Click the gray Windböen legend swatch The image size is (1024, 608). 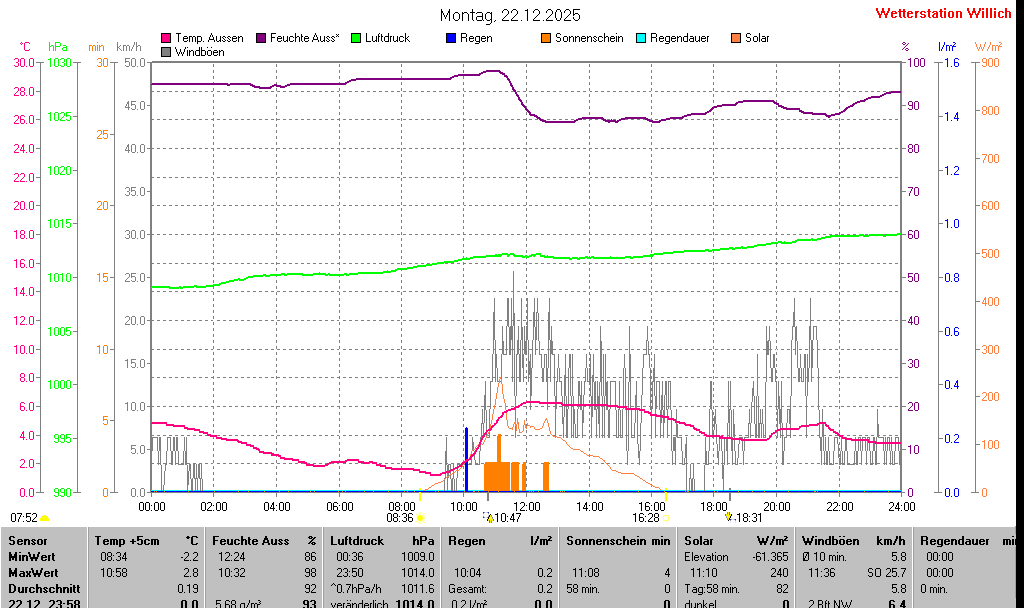(x=166, y=52)
